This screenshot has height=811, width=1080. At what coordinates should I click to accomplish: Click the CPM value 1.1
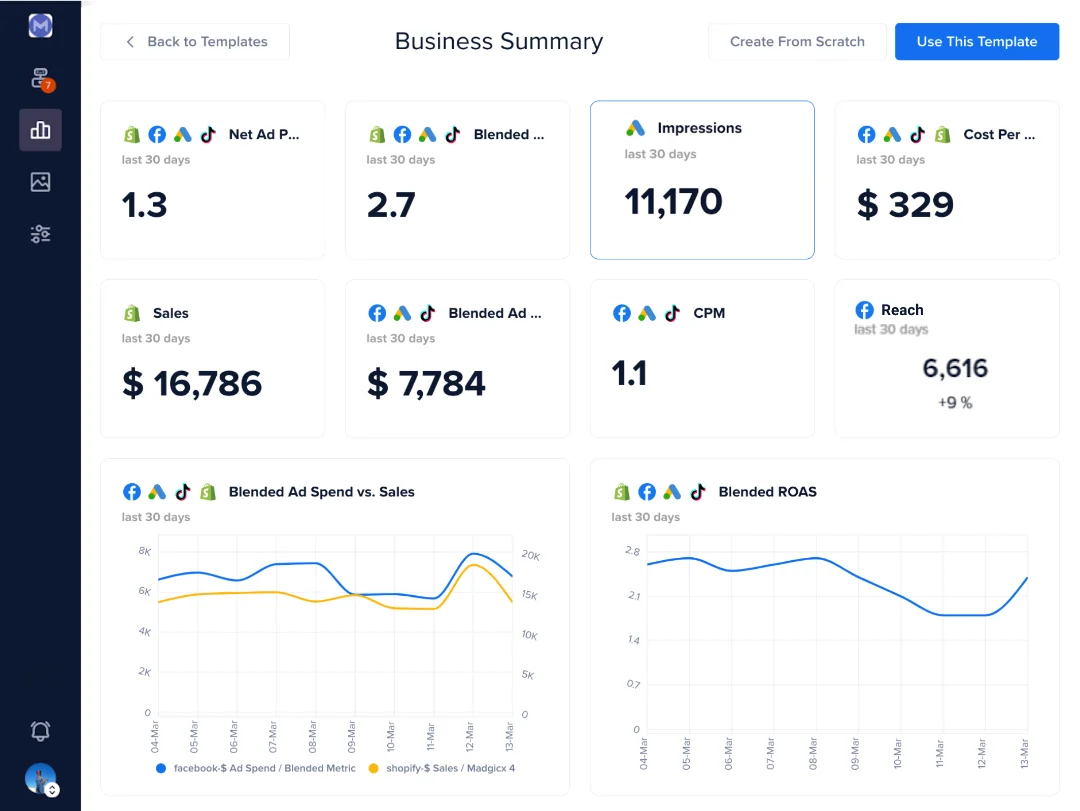(629, 374)
